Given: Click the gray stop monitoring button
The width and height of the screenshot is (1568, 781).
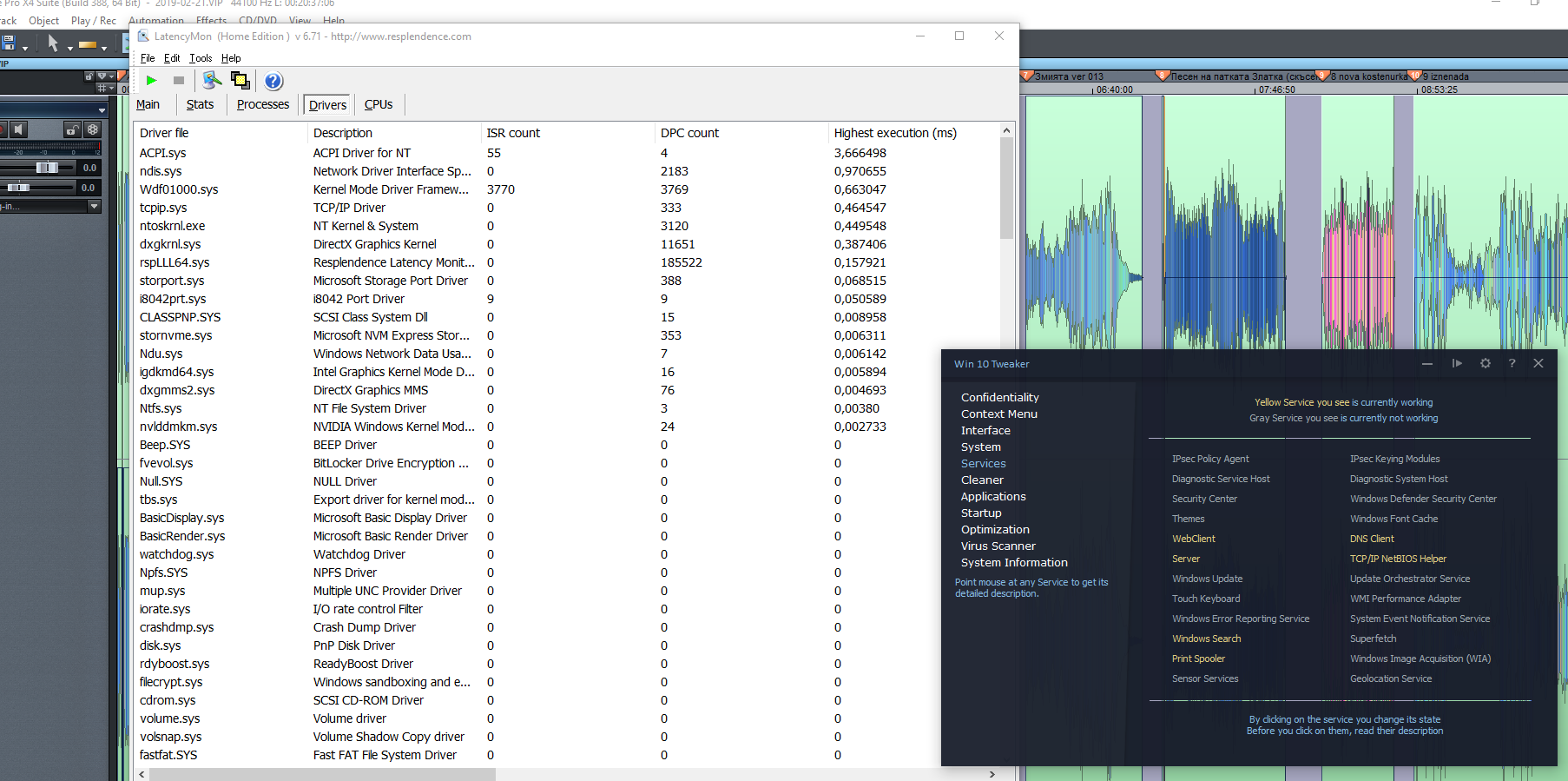Looking at the screenshot, I should click(179, 81).
